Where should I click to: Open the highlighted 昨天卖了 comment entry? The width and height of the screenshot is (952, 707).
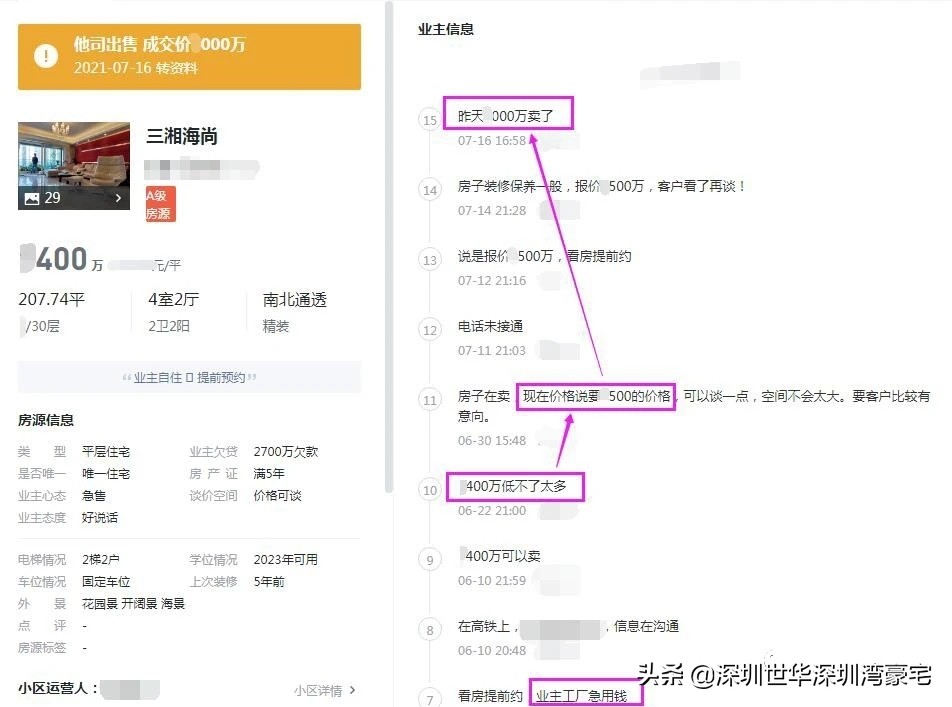click(508, 114)
